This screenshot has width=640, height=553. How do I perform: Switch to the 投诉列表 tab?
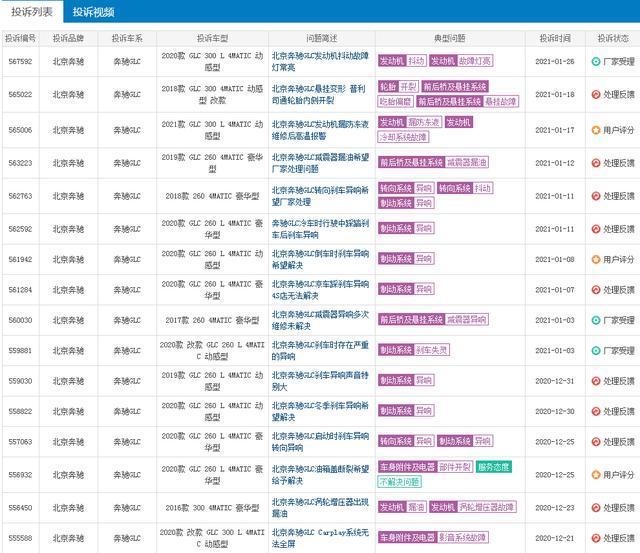(32, 12)
